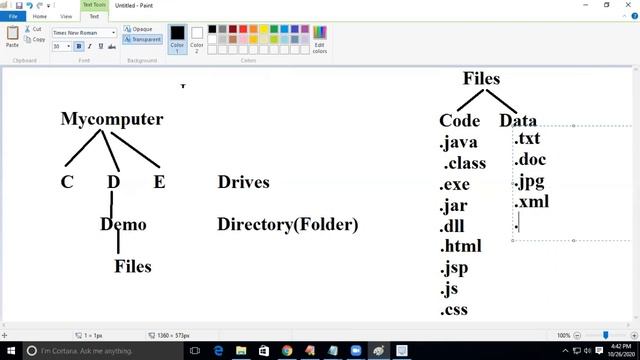
Task: Click the Undo arrow in title bar
Action: pyautogui.click(x=29, y=5)
